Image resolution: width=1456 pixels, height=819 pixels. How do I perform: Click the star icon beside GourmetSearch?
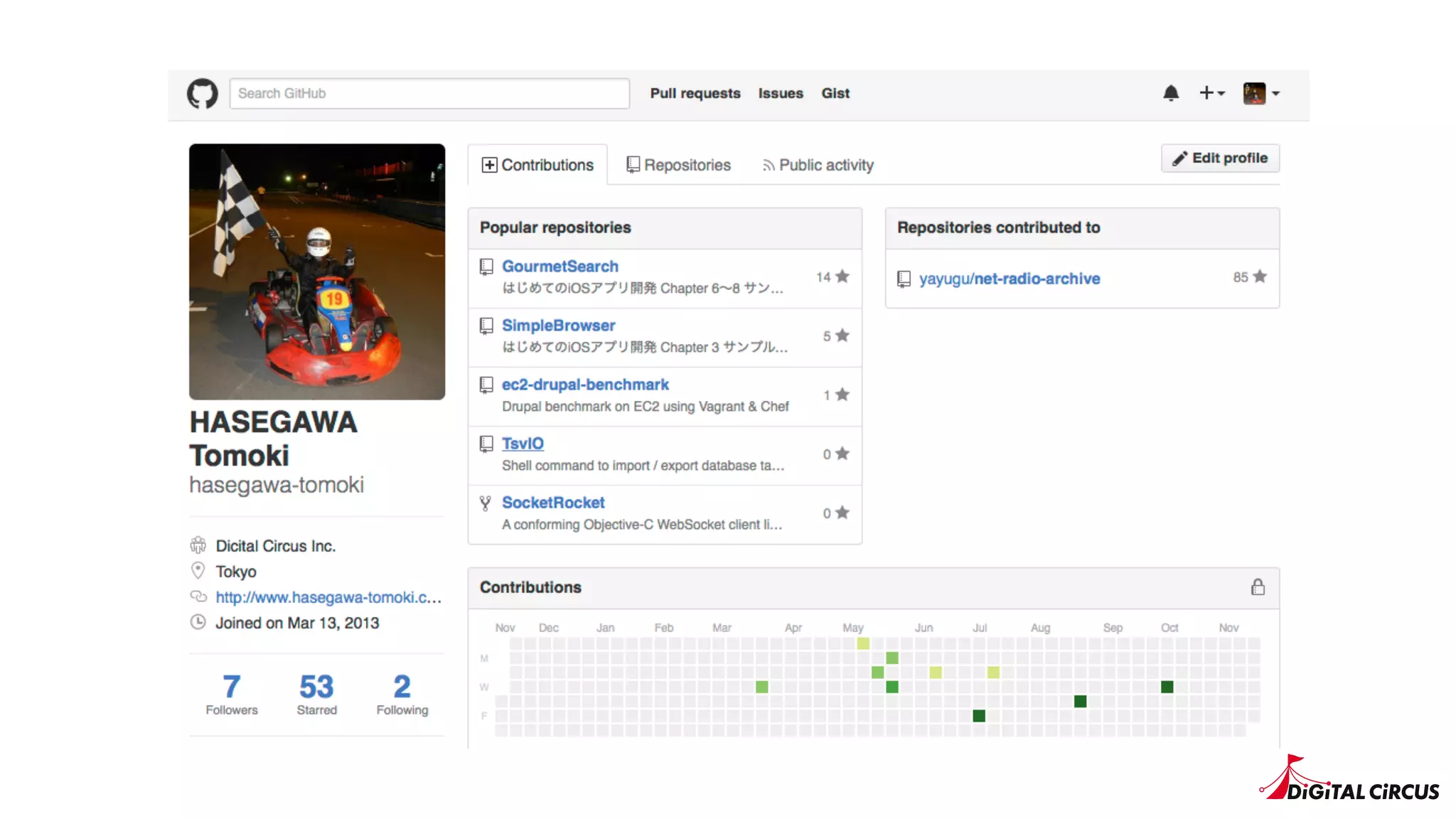click(842, 277)
